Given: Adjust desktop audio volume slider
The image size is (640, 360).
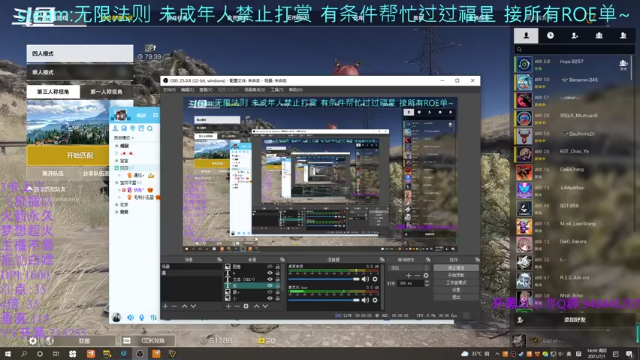Looking at the screenshot, I should coord(324,279).
